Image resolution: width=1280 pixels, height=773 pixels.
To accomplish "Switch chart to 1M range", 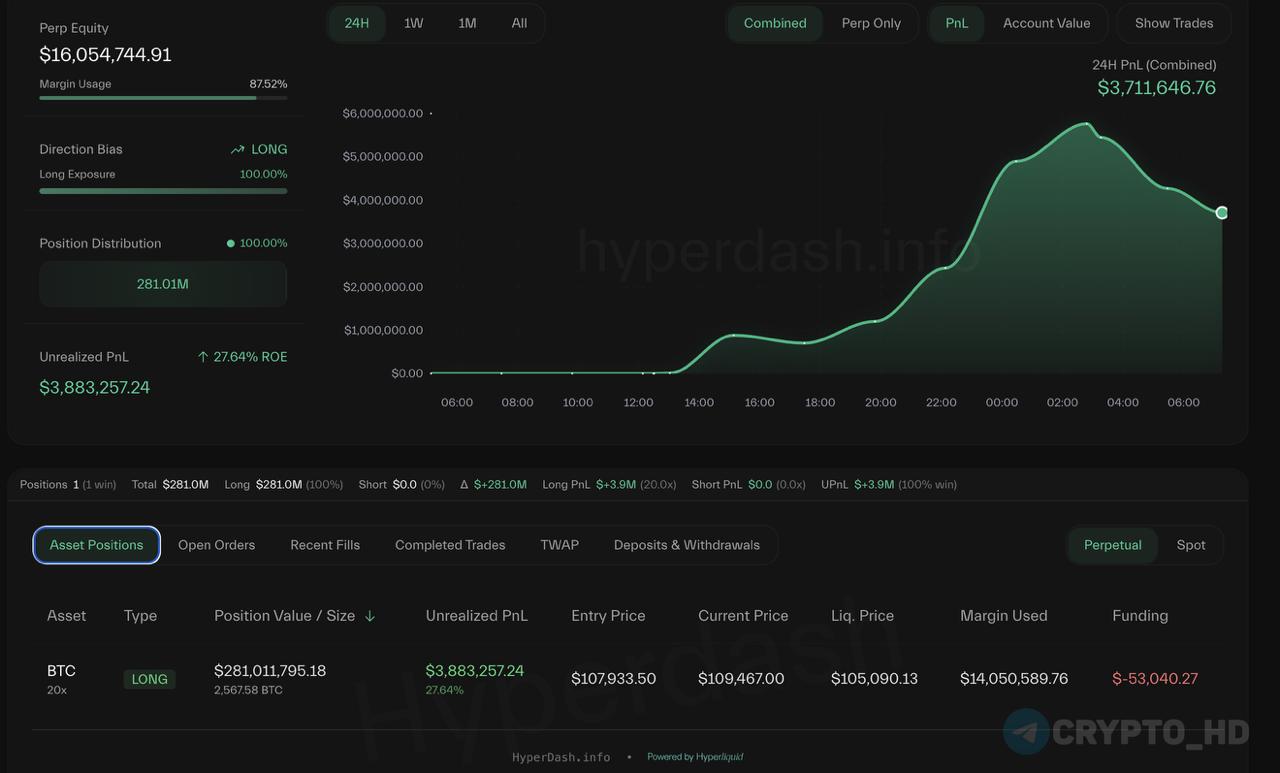I will click(x=467, y=23).
